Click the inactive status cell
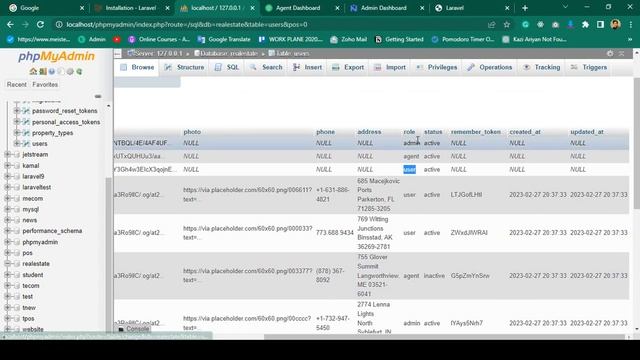640x360 pixels. (x=434, y=276)
